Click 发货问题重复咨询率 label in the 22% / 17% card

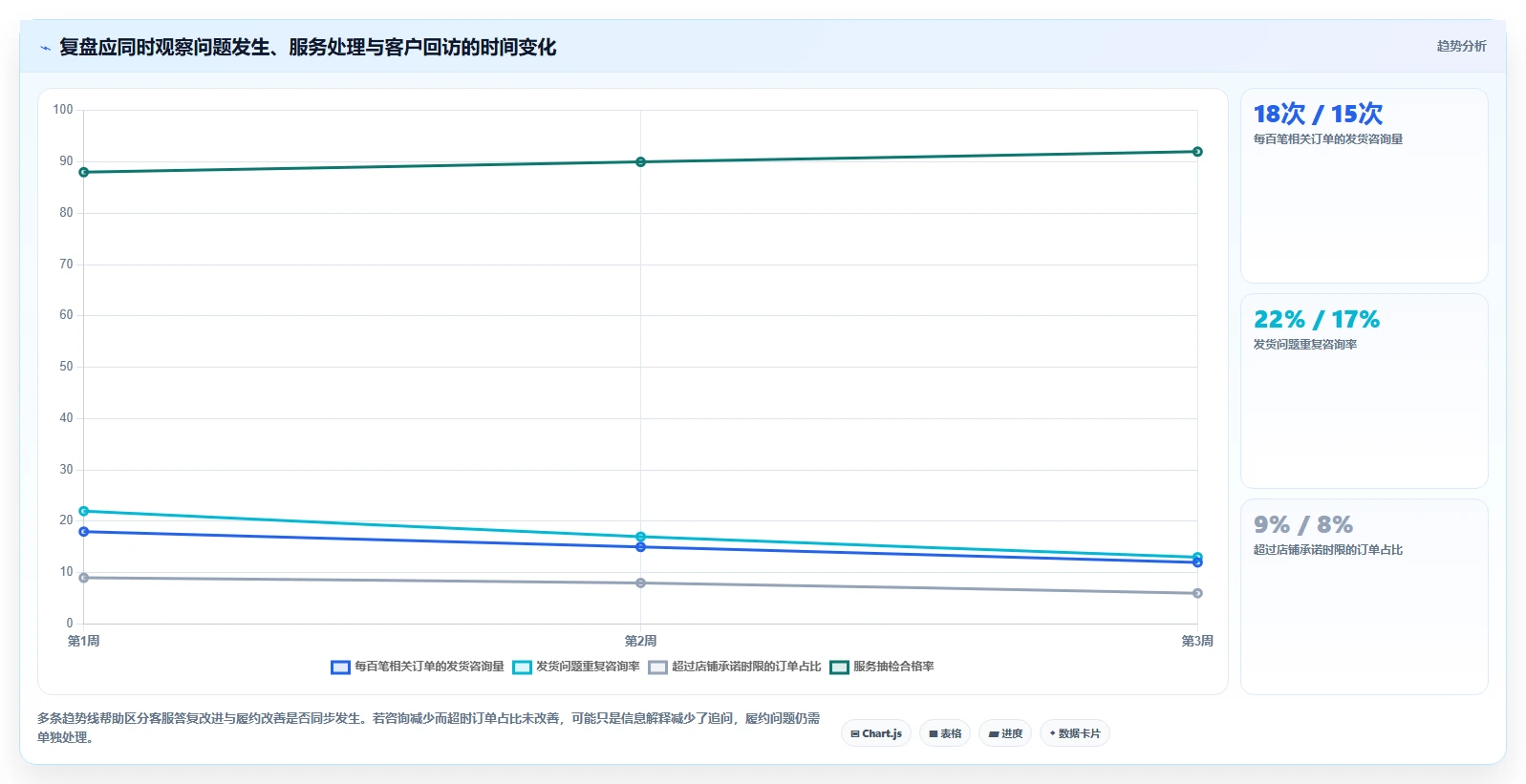pos(1305,345)
